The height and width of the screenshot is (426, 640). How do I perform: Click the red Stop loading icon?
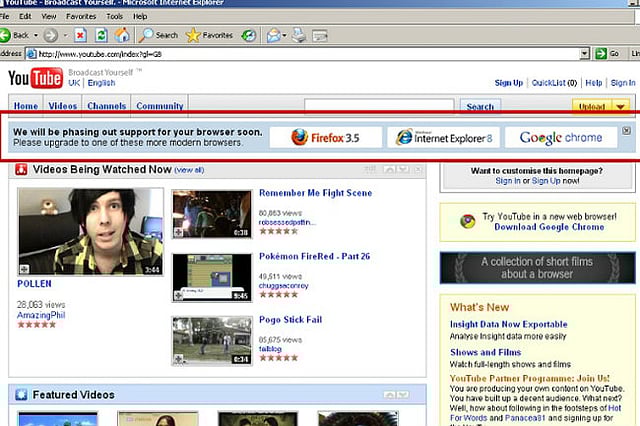(x=80, y=35)
